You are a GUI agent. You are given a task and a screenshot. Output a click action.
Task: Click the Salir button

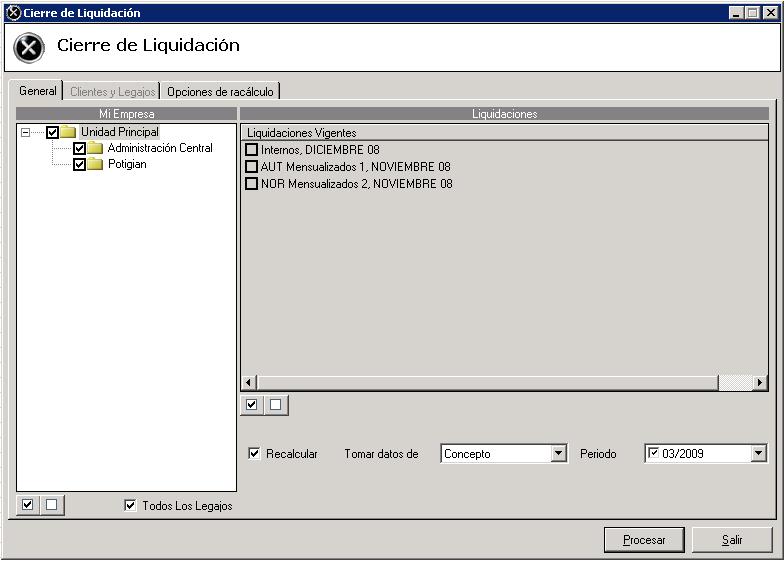pyautogui.click(x=732, y=540)
